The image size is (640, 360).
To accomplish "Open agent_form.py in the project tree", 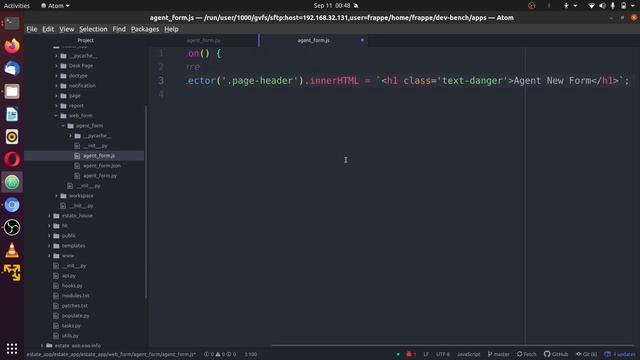I will 100,176.
